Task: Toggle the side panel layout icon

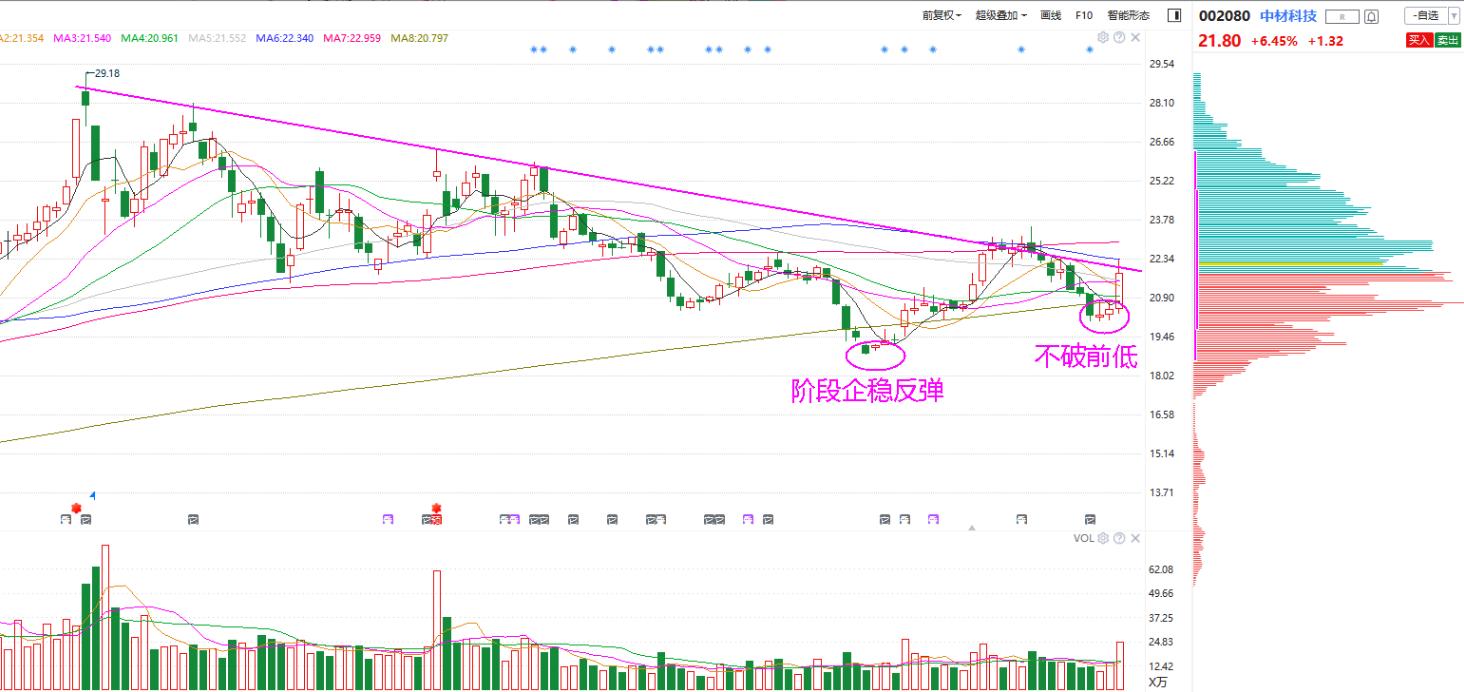Action: click(1174, 15)
